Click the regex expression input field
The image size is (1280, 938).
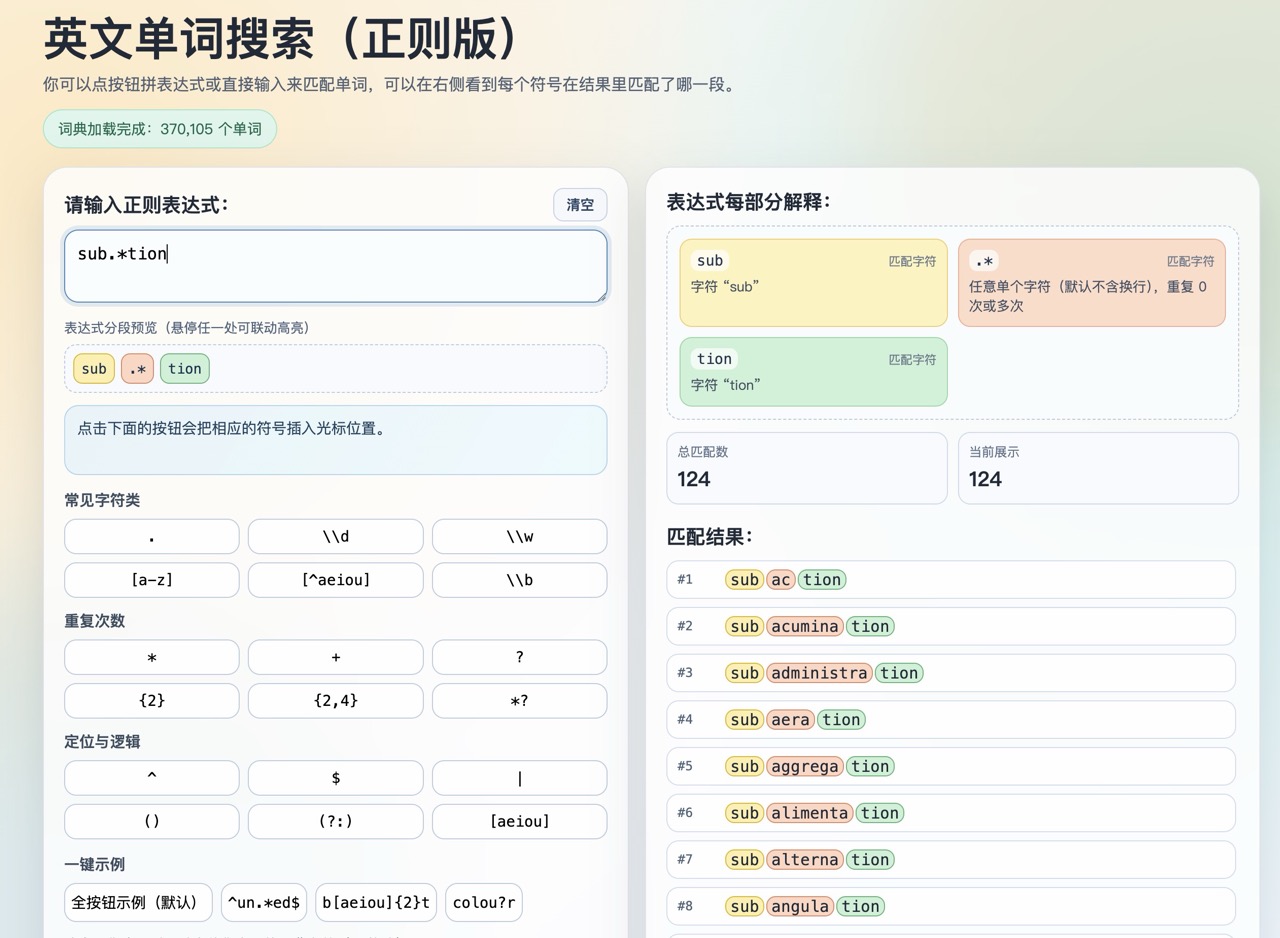coord(335,266)
